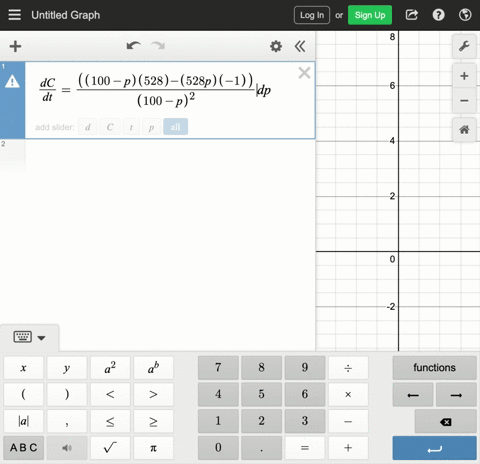Viewport: 480px width, 464px height.
Task: Collapse the expression list panel
Action: click(300, 46)
